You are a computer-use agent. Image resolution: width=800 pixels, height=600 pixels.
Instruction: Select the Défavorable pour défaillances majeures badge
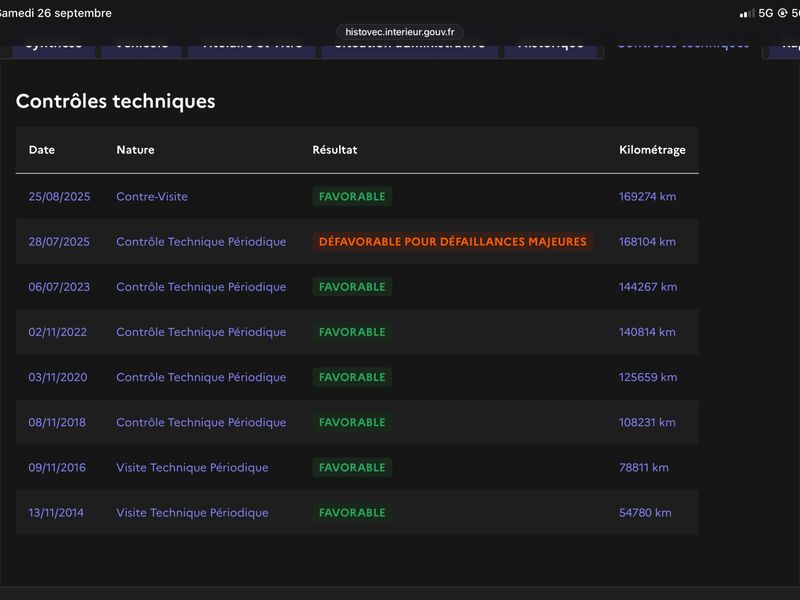(453, 241)
